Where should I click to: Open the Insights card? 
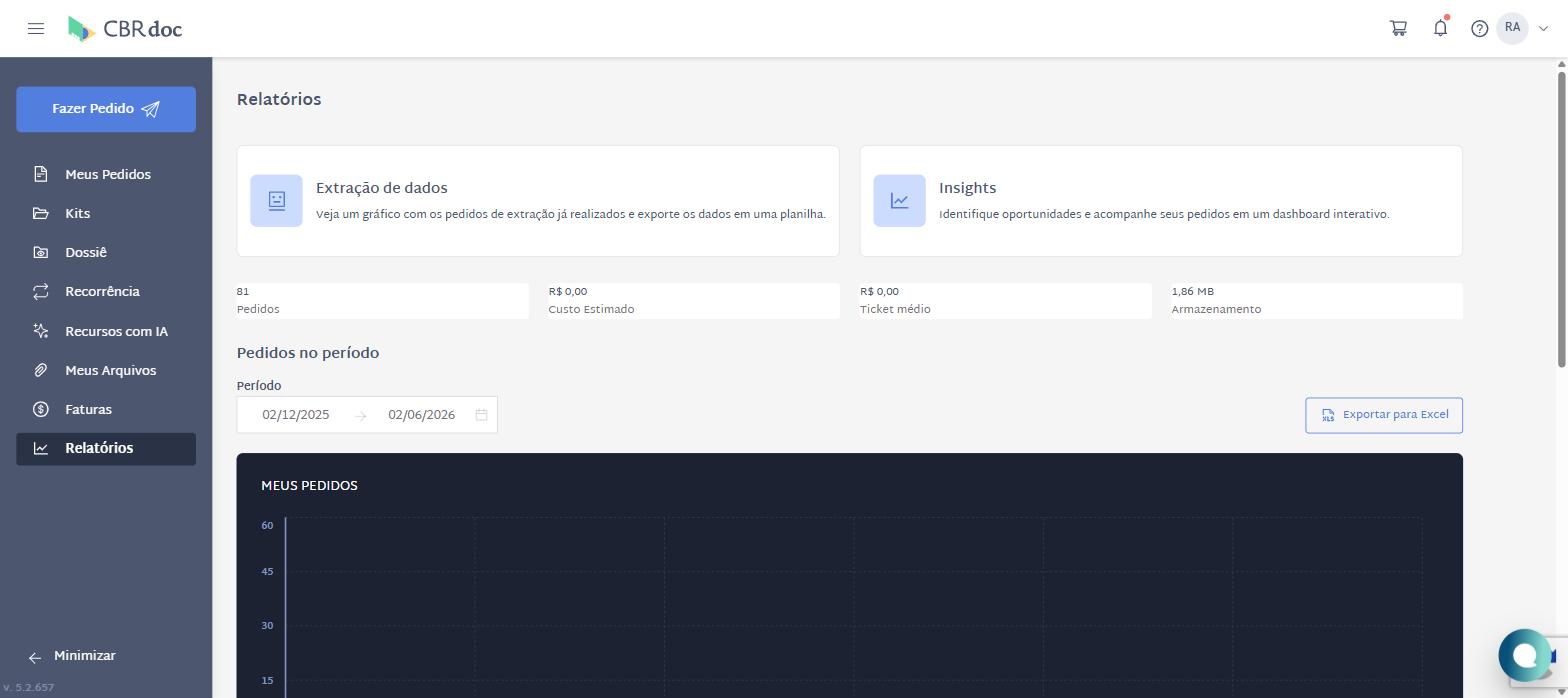point(1161,201)
